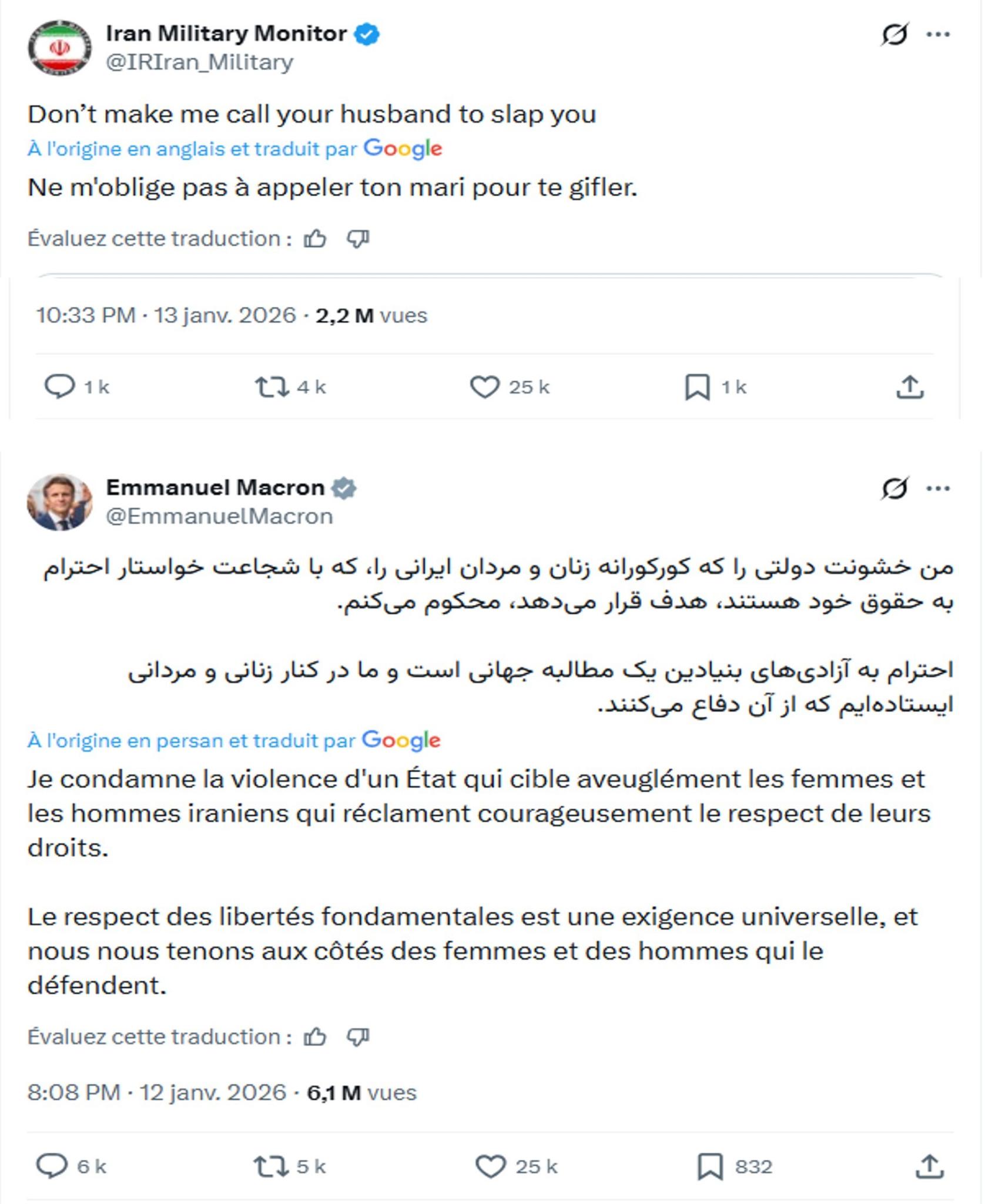Reply to the Iran Military Monitor tweet
Image resolution: width=985 pixels, height=1204 pixels.
coord(60,387)
